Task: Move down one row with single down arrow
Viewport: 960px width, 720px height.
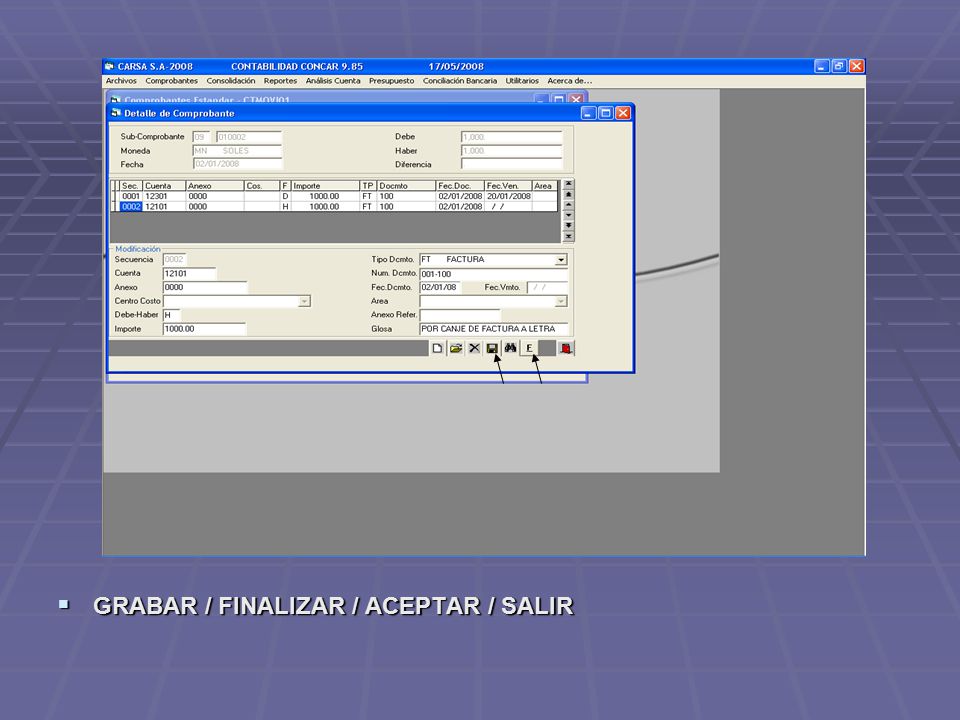Action: tap(568, 215)
